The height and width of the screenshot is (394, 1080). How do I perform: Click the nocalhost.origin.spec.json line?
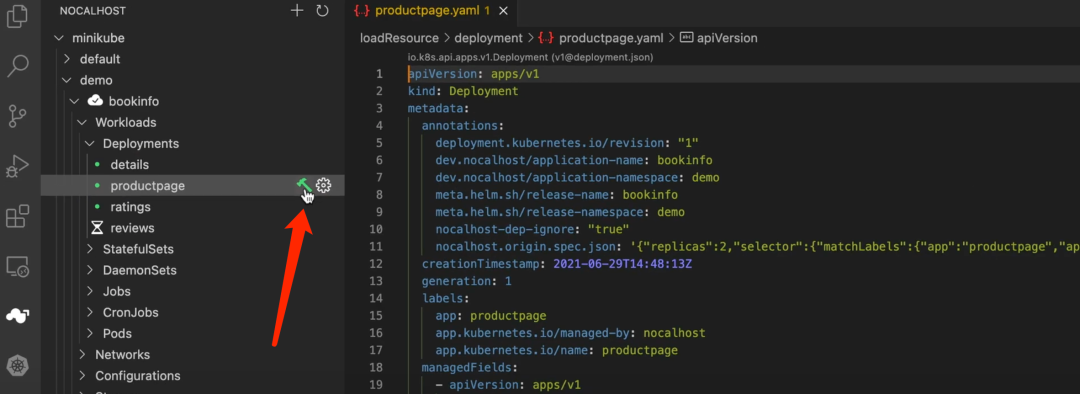[x=758, y=247]
